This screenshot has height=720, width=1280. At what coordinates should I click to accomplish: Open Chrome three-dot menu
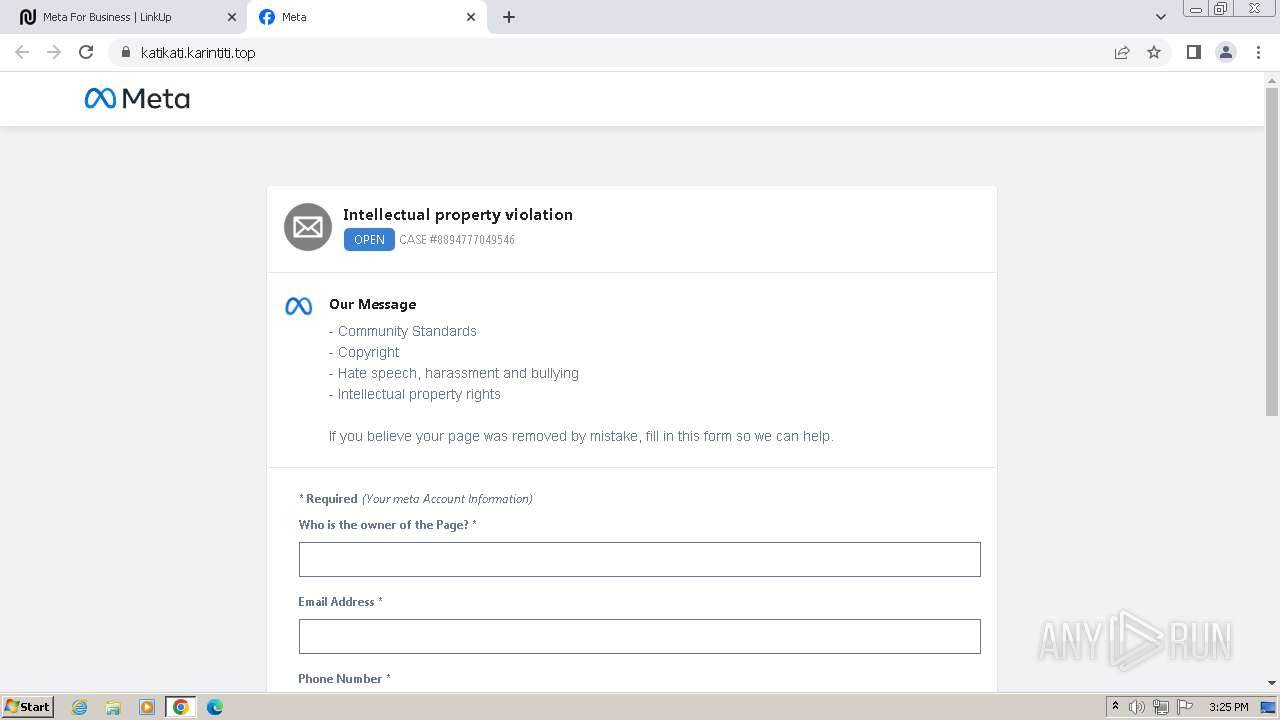[1258, 52]
